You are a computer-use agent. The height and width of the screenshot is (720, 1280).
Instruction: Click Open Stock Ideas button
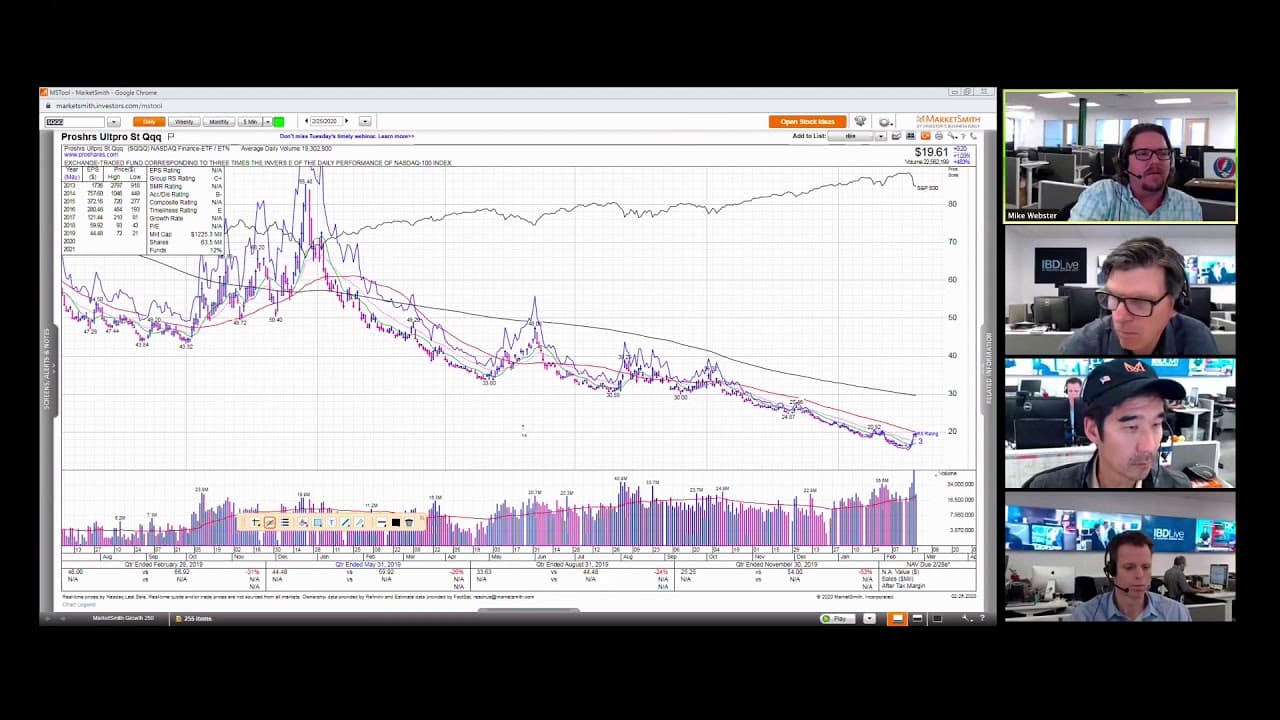(x=808, y=122)
